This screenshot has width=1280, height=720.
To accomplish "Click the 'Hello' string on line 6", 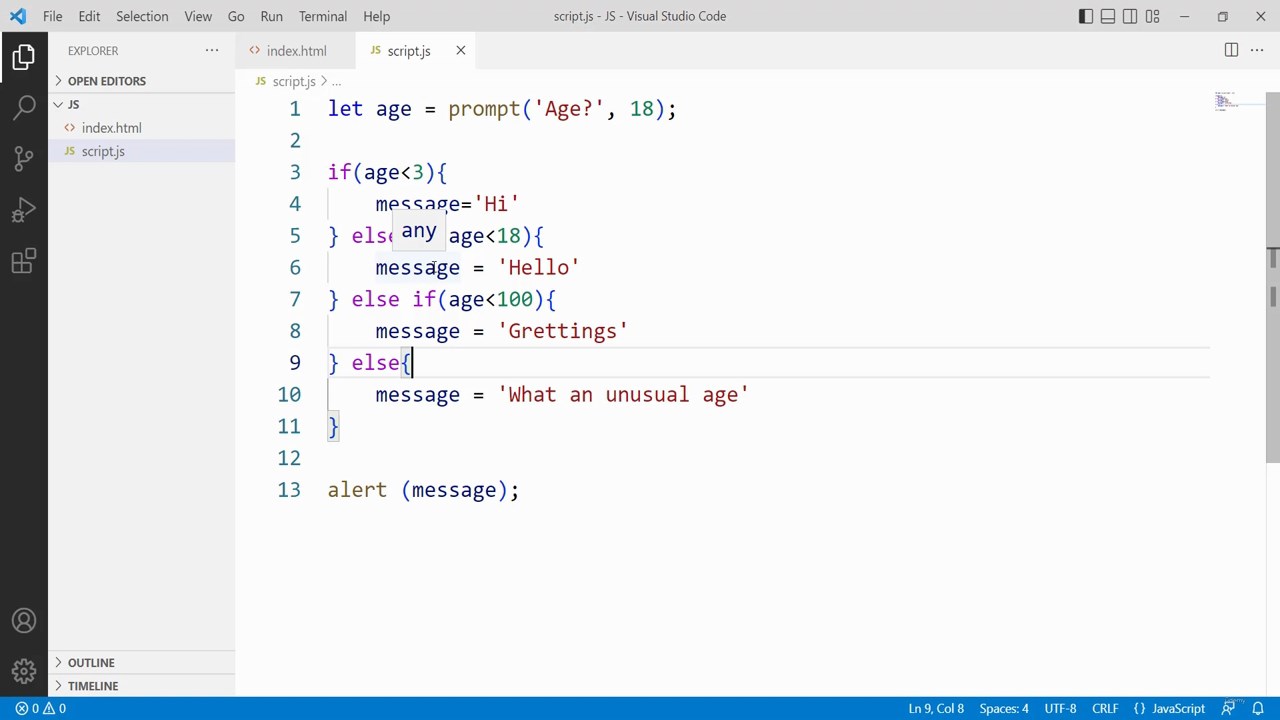I will click(x=538, y=268).
